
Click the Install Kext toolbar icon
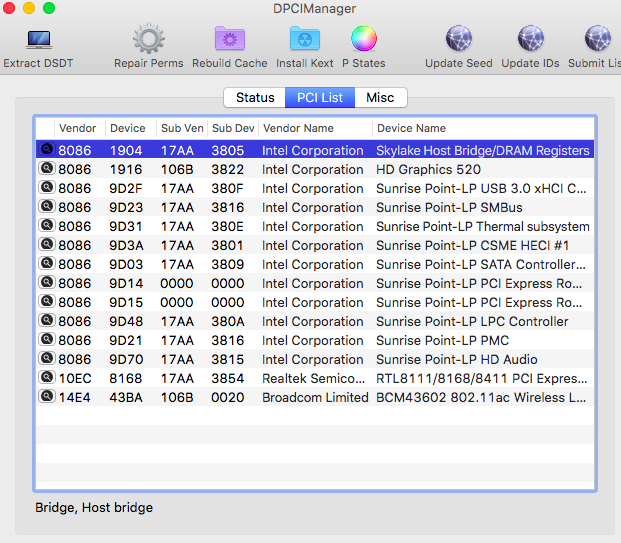(x=305, y=40)
